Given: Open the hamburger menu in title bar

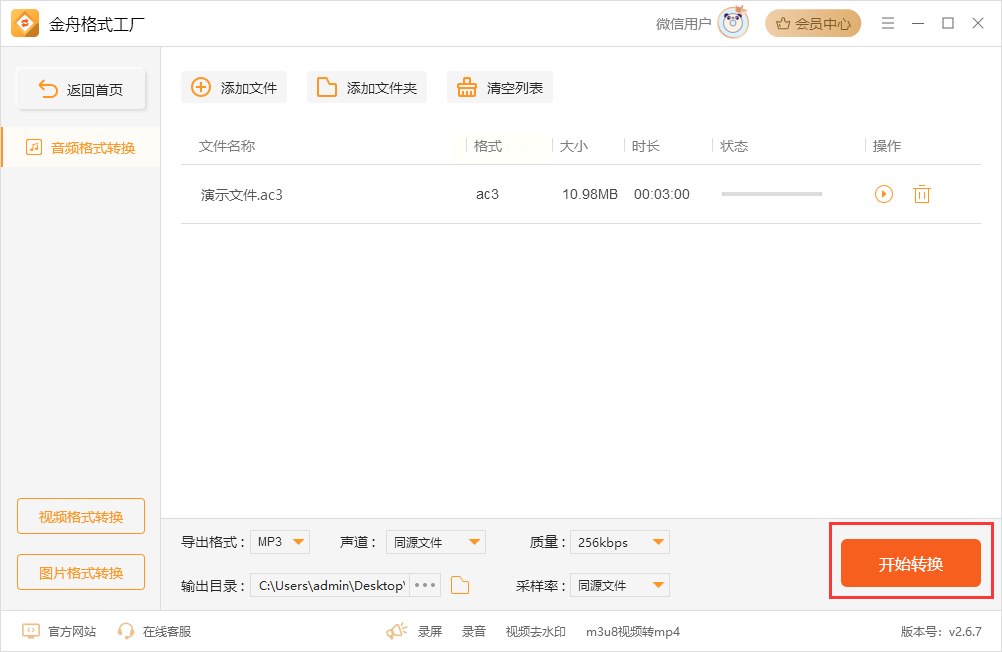Looking at the screenshot, I should click(x=887, y=23).
